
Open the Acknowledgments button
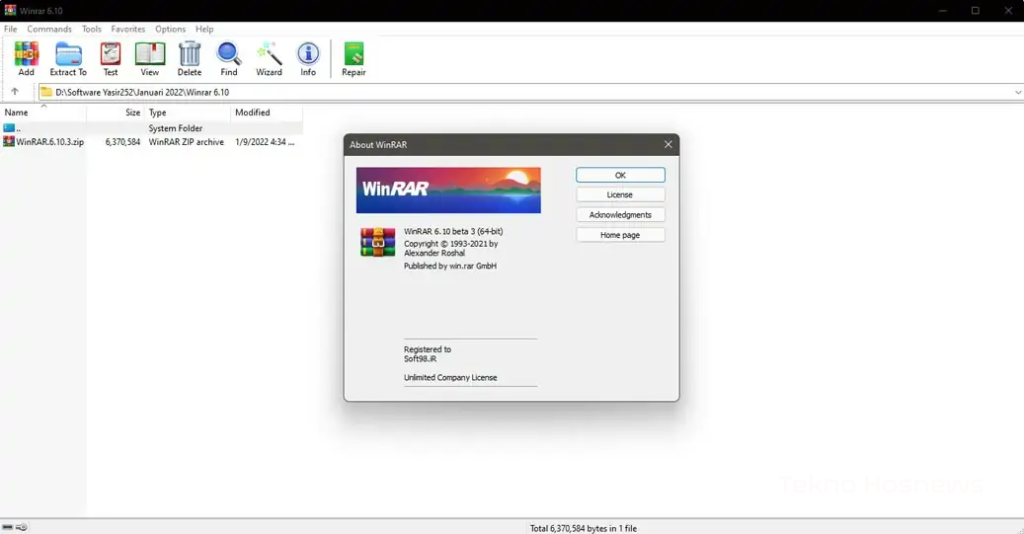(x=620, y=215)
